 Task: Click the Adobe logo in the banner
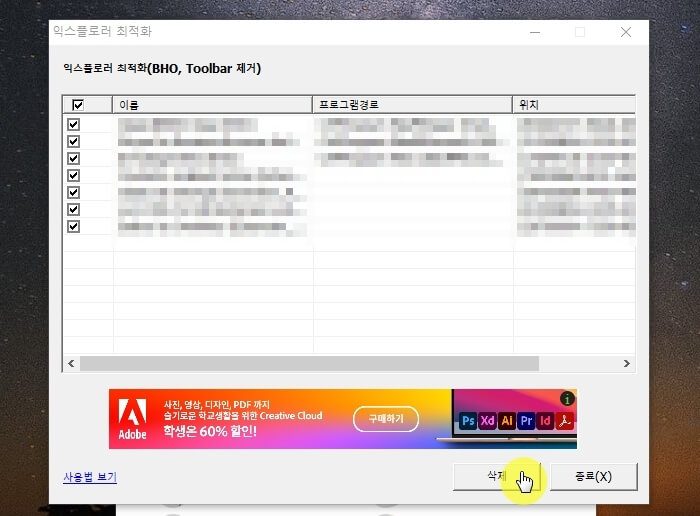pyautogui.click(x=132, y=419)
